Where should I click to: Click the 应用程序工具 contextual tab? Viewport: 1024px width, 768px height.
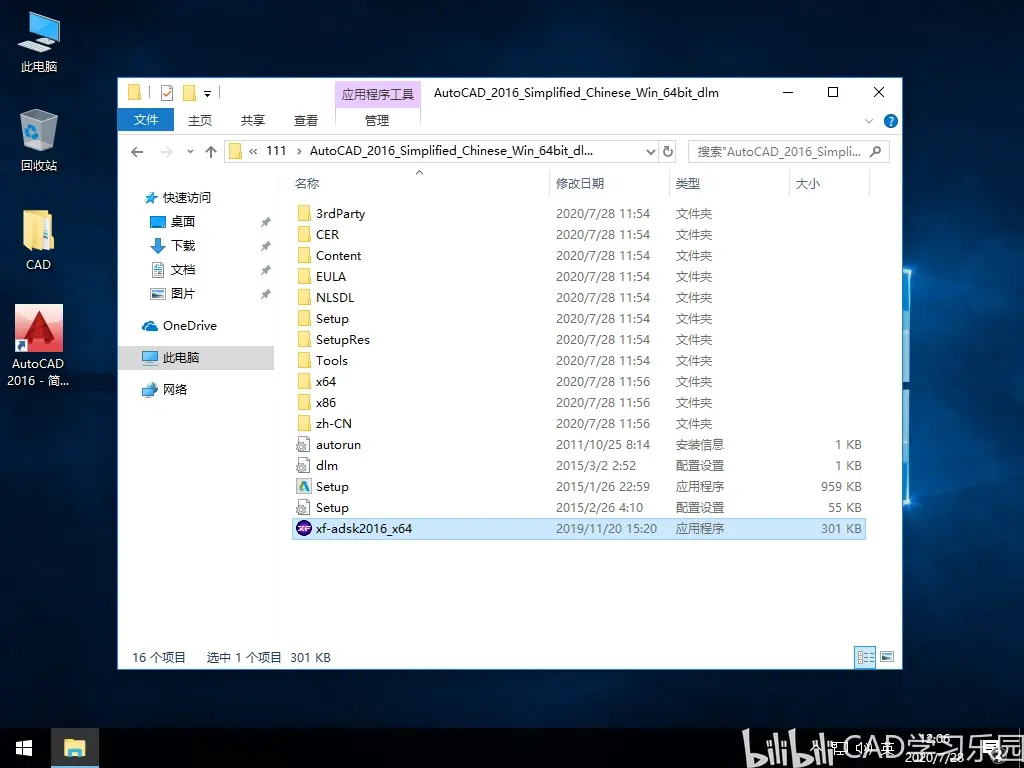coord(377,94)
